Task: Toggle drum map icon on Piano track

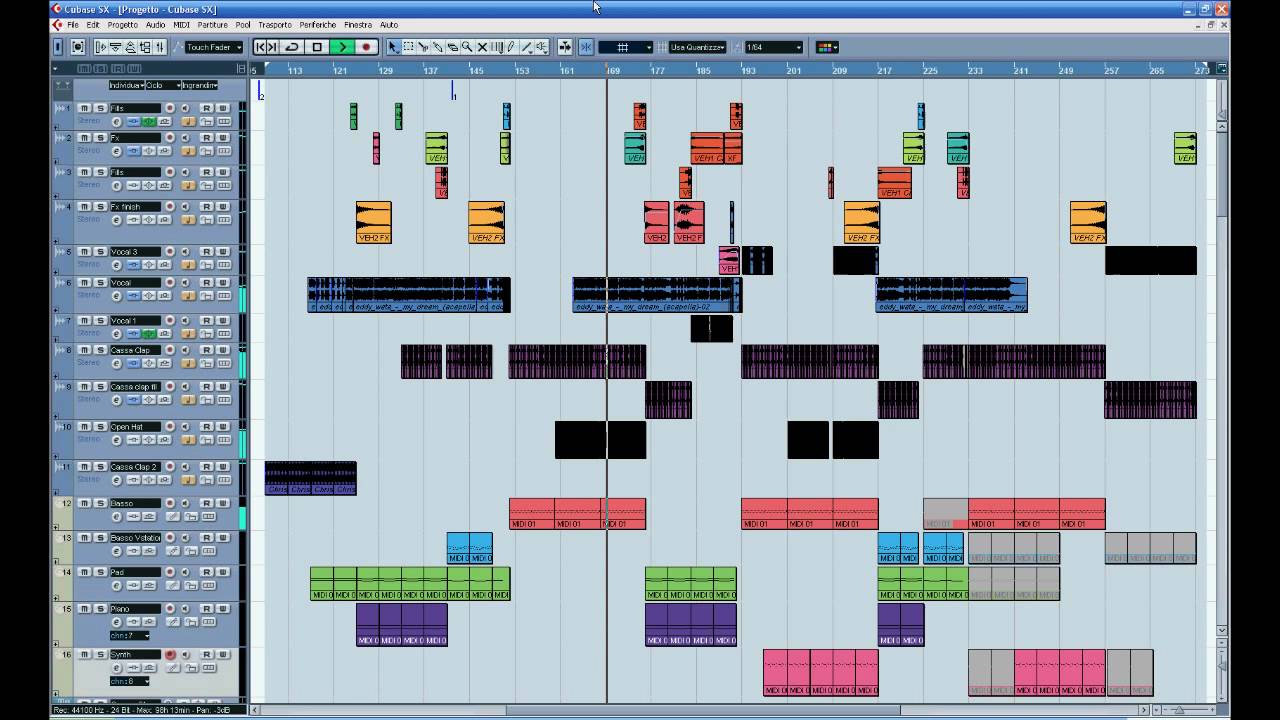Action: (x=173, y=621)
